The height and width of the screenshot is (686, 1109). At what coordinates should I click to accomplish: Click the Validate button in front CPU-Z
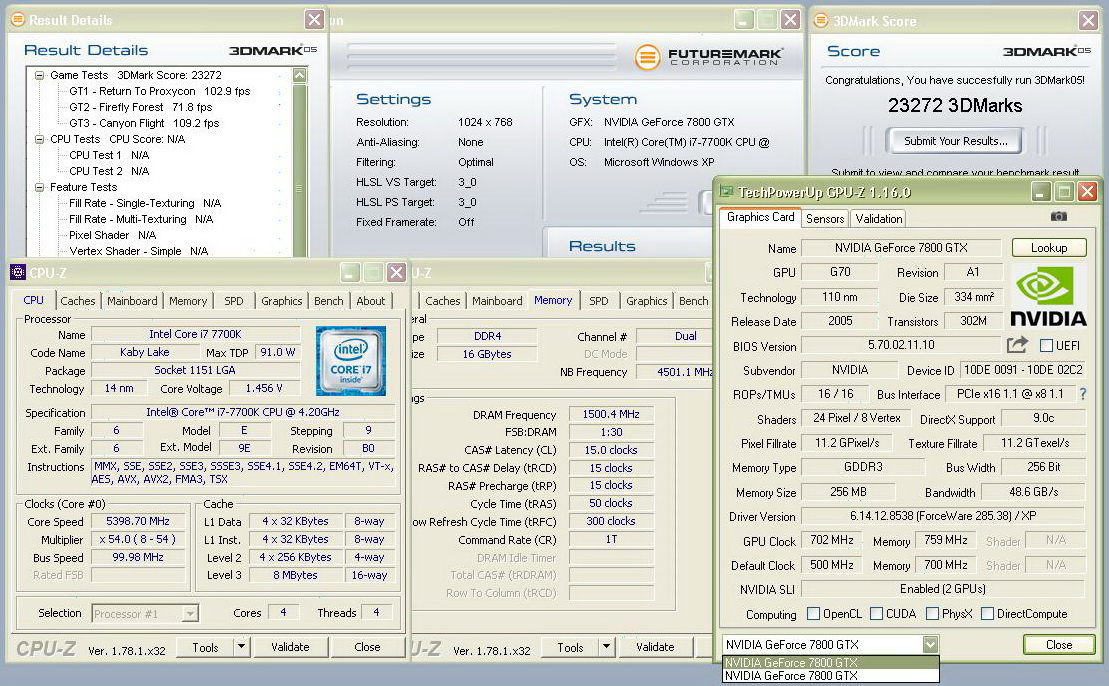290,646
